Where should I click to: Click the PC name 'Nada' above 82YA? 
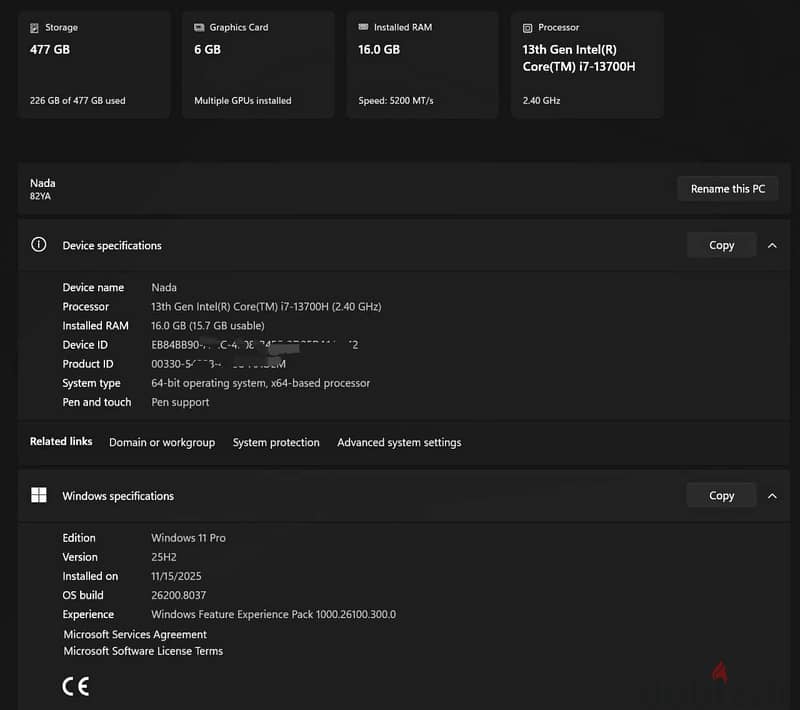[43, 183]
